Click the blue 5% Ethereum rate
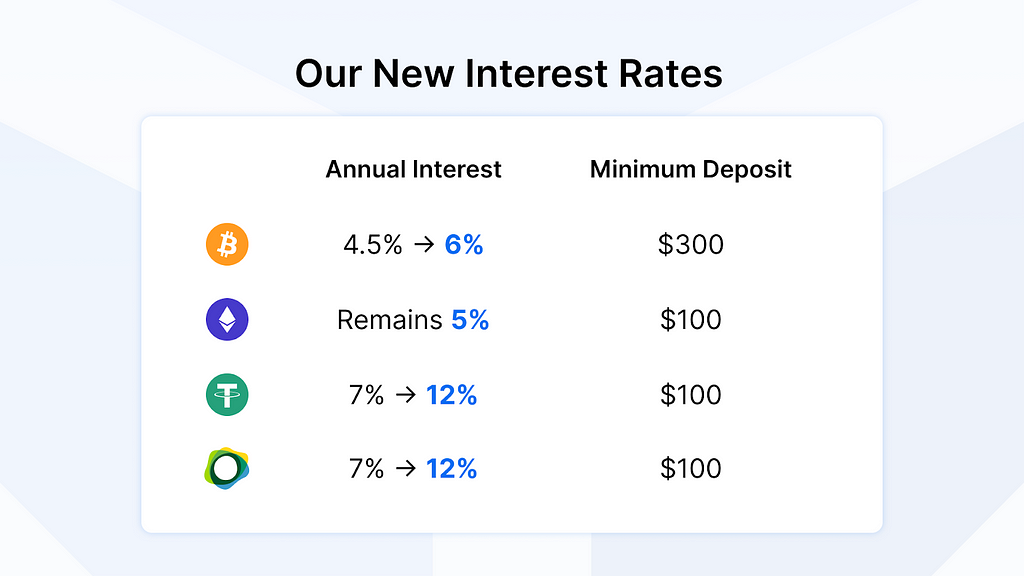Viewport: 1024px width, 576px height. pos(470,320)
